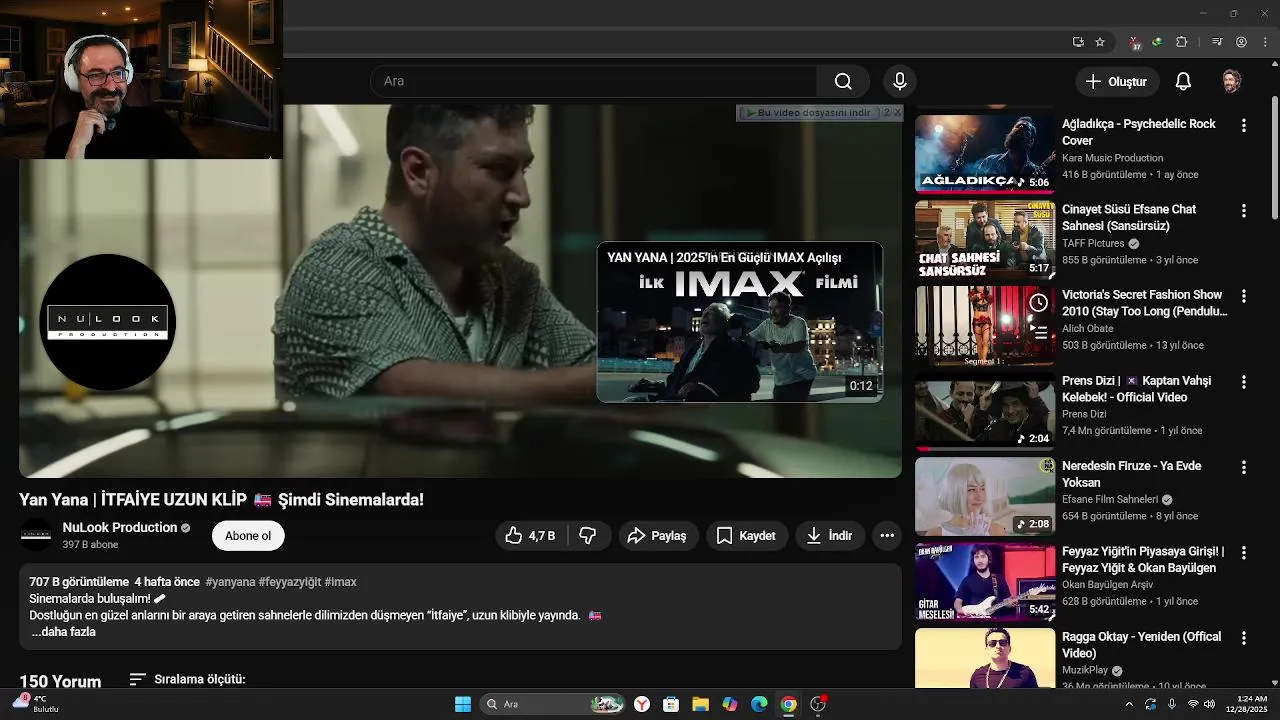Add Victoria's Secret video to queue

[1039, 332]
